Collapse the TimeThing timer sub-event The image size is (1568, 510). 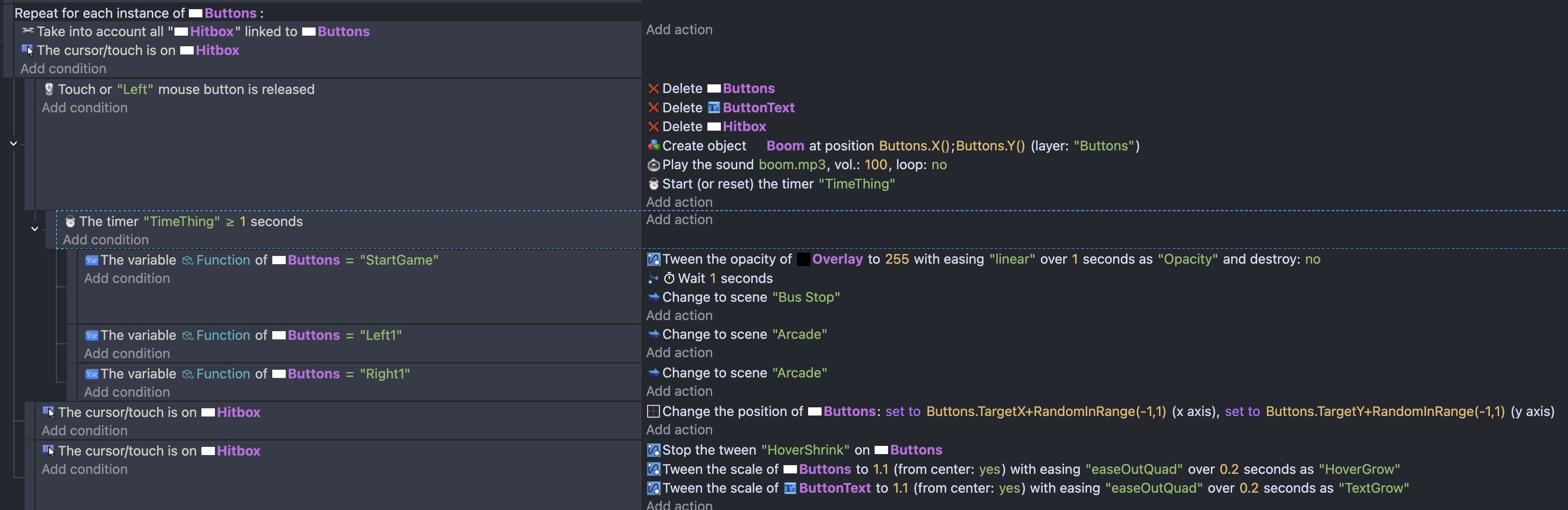[35, 229]
